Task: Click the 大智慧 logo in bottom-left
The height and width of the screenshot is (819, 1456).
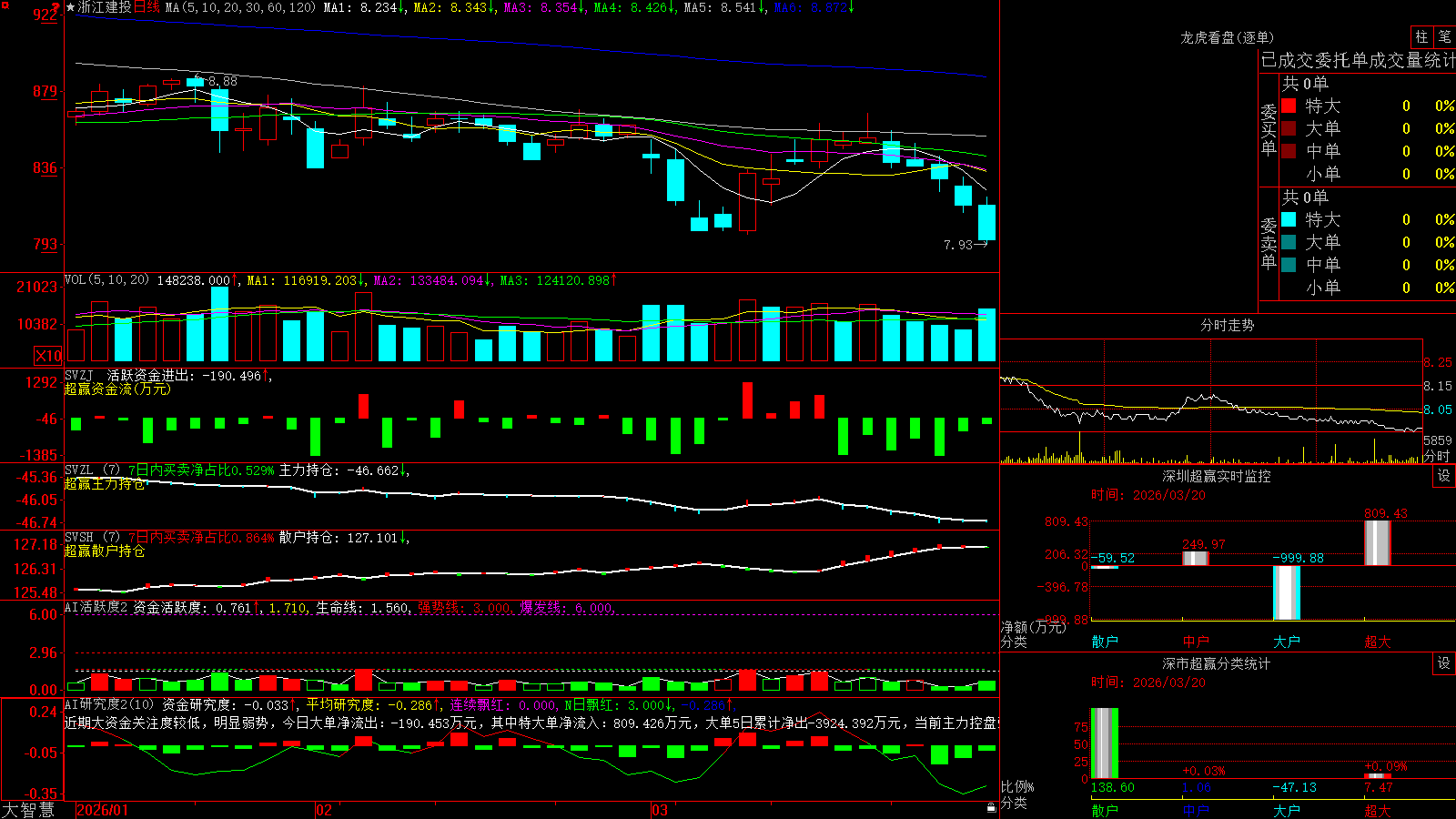Action: click(x=28, y=810)
